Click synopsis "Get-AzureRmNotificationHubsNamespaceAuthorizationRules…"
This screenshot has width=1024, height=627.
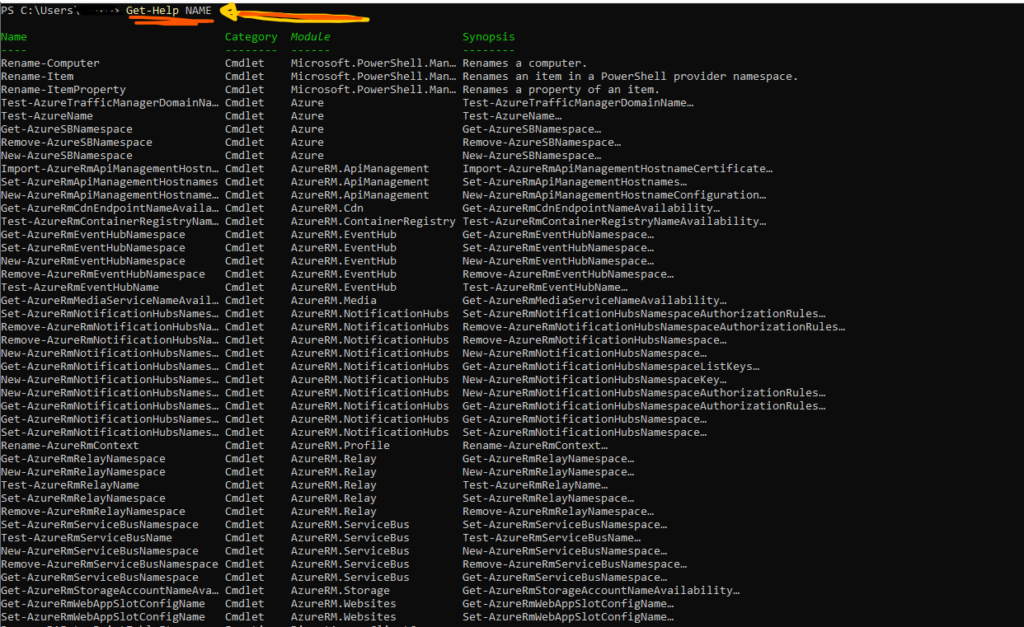point(644,406)
